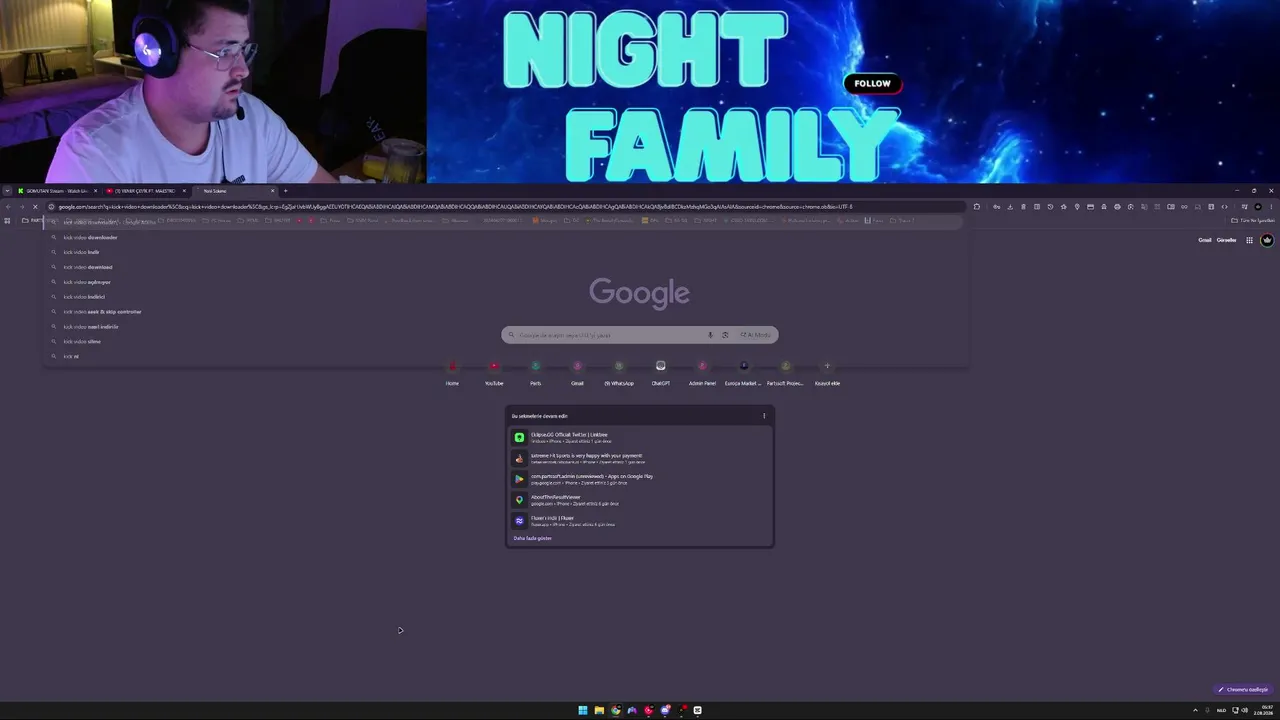Open the Google account avatar
Viewport: 1280px width, 720px height.
pyautogui.click(x=1267, y=240)
